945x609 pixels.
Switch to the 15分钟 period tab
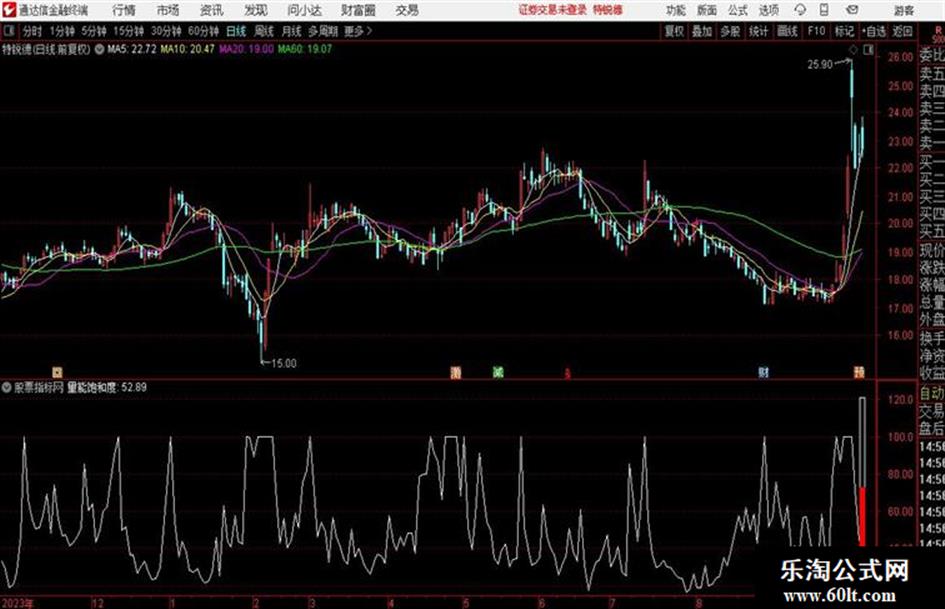pos(129,31)
